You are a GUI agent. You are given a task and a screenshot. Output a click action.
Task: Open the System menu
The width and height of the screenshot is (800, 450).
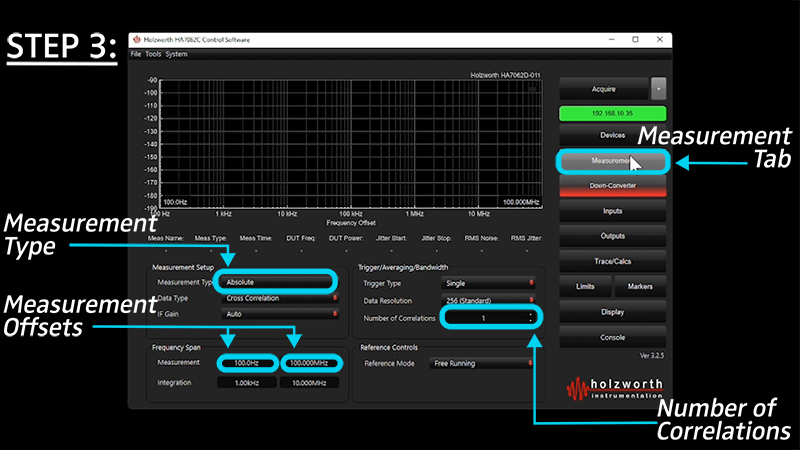(x=177, y=54)
